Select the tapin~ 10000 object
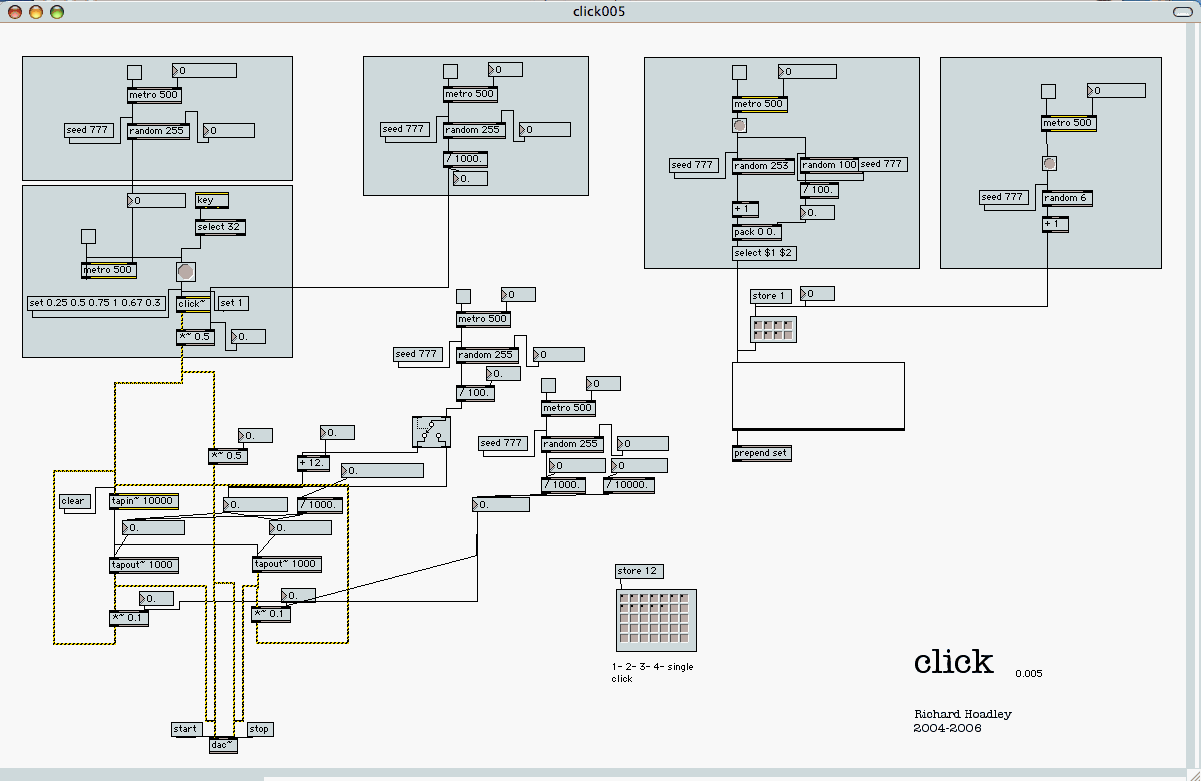Image resolution: width=1201 pixels, height=781 pixels. pos(143,501)
